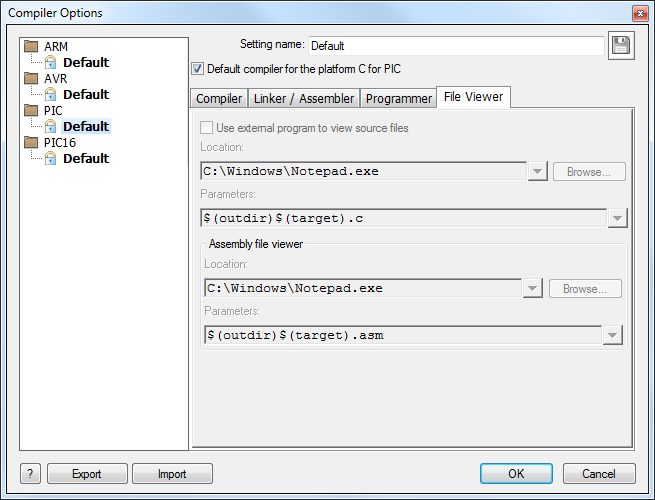The height and width of the screenshot is (500, 655).
Task: Click parameters field containing $(target).asm
Action: pyautogui.click(x=403, y=335)
